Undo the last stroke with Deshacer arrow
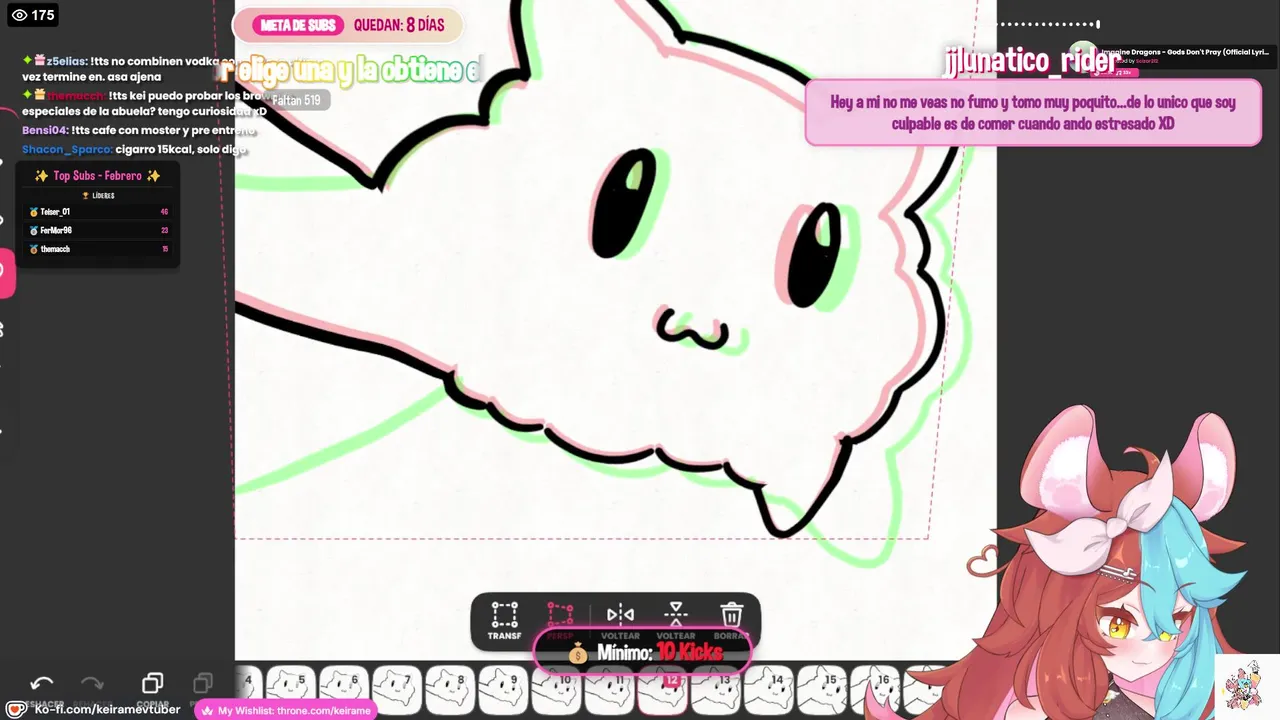The height and width of the screenshot is (720, 1280). pyautogui.click(x=42, y=684)
